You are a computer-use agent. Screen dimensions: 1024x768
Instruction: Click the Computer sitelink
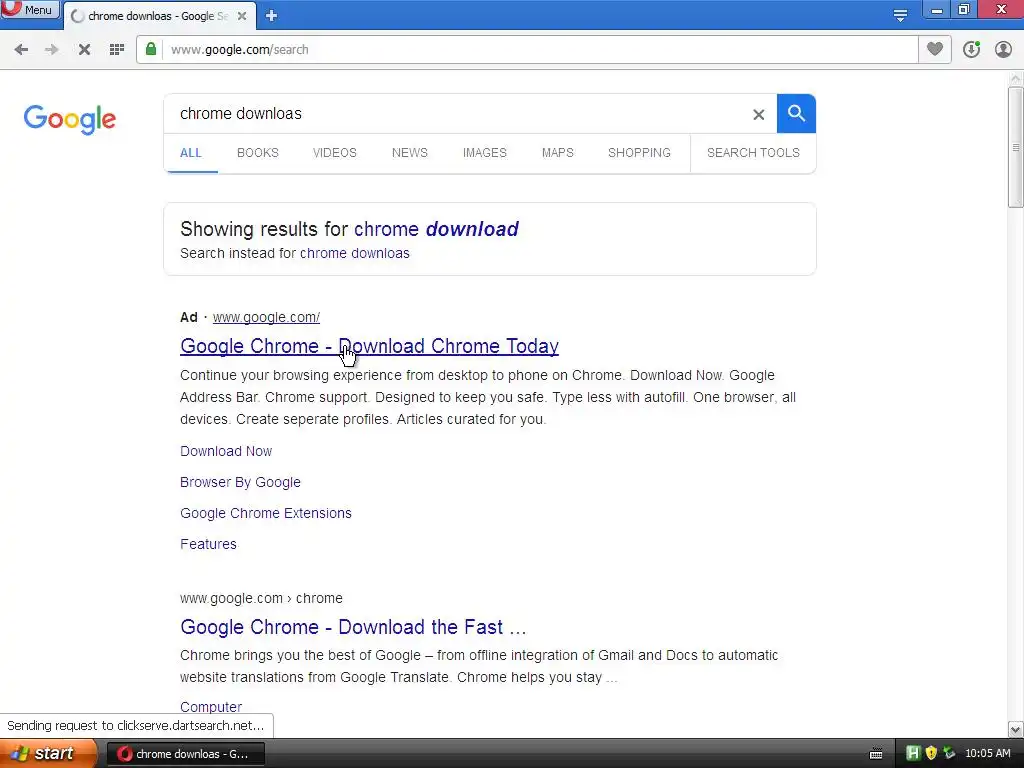[x=211, y=707]
